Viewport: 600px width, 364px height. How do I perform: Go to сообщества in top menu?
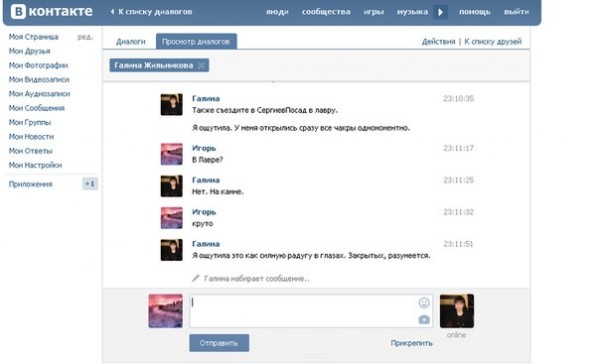click(x=326, y=12)
